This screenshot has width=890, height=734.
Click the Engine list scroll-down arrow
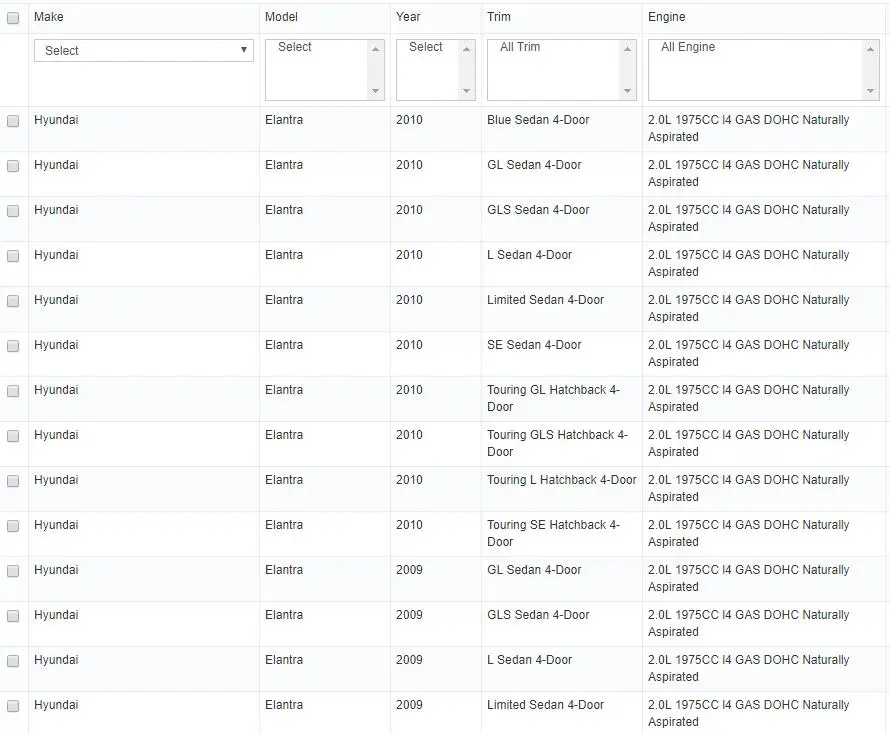pos(870,91)
